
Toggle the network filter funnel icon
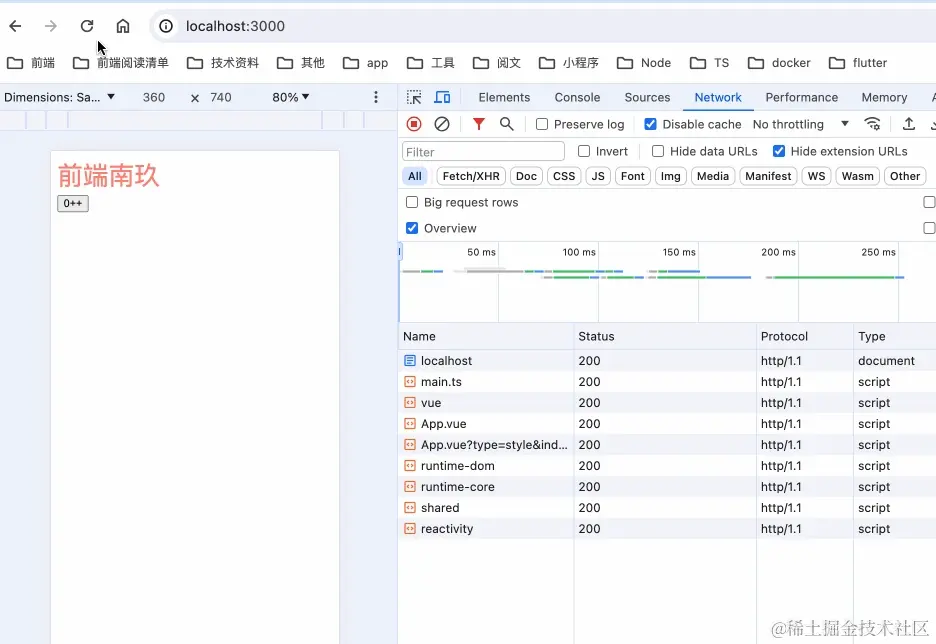click(x=479, y=124)
